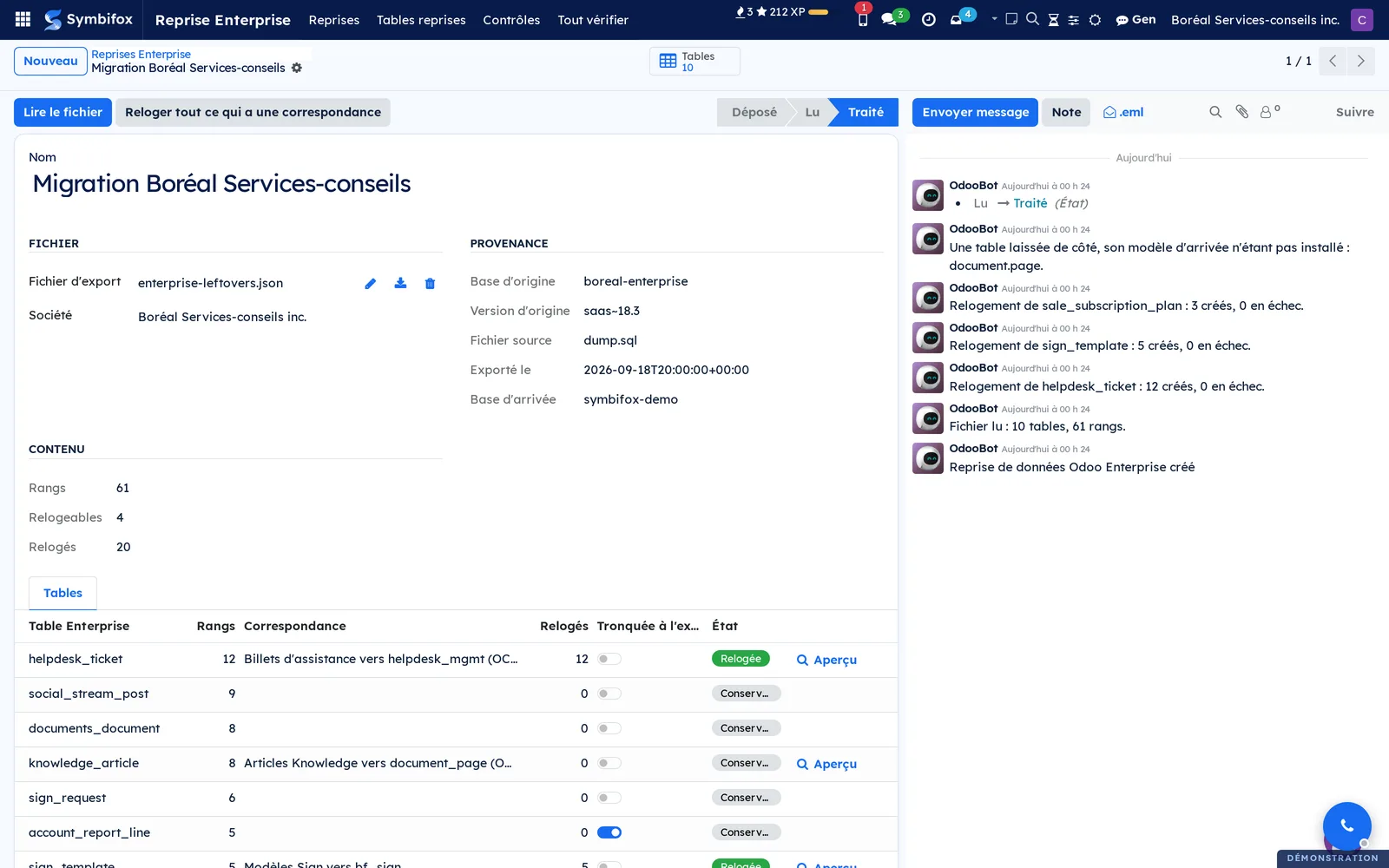Click Lire le fichier button
The image size is (1389, 868).
(63, 112)
